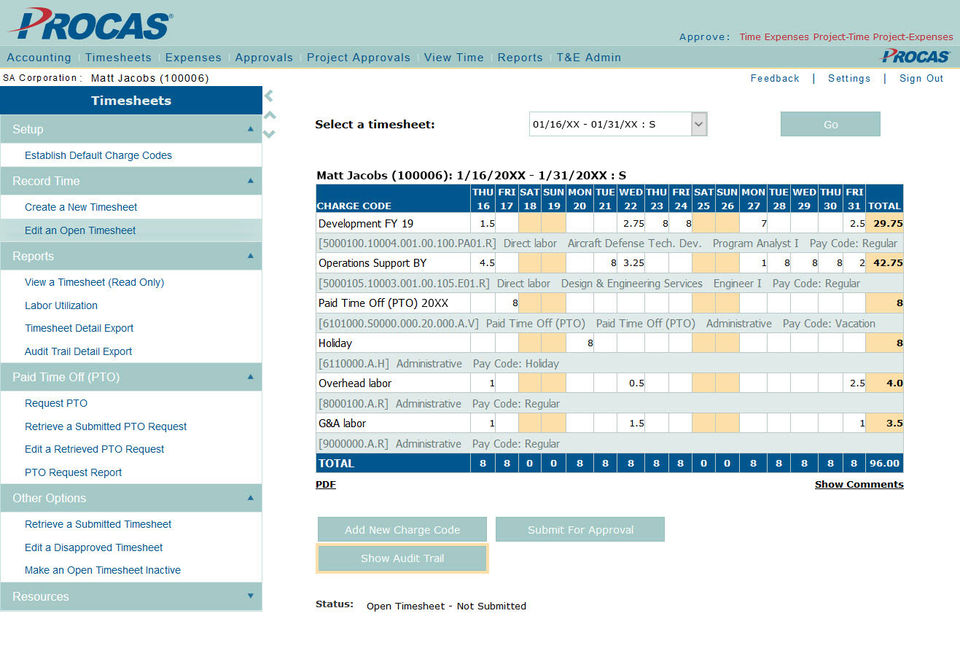Click the down chevron beside the sidebar

(269, 134)
